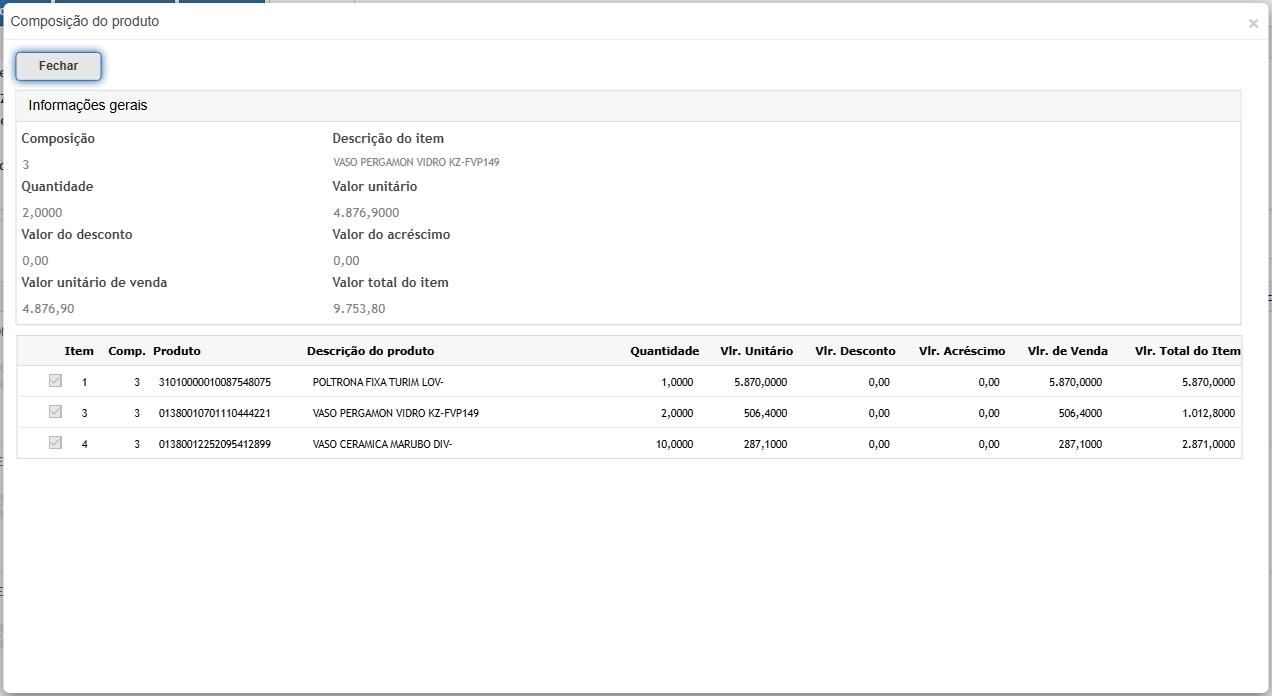Click the Comp. column header
Screen dimensions: 1272x696
coord(127,351)
